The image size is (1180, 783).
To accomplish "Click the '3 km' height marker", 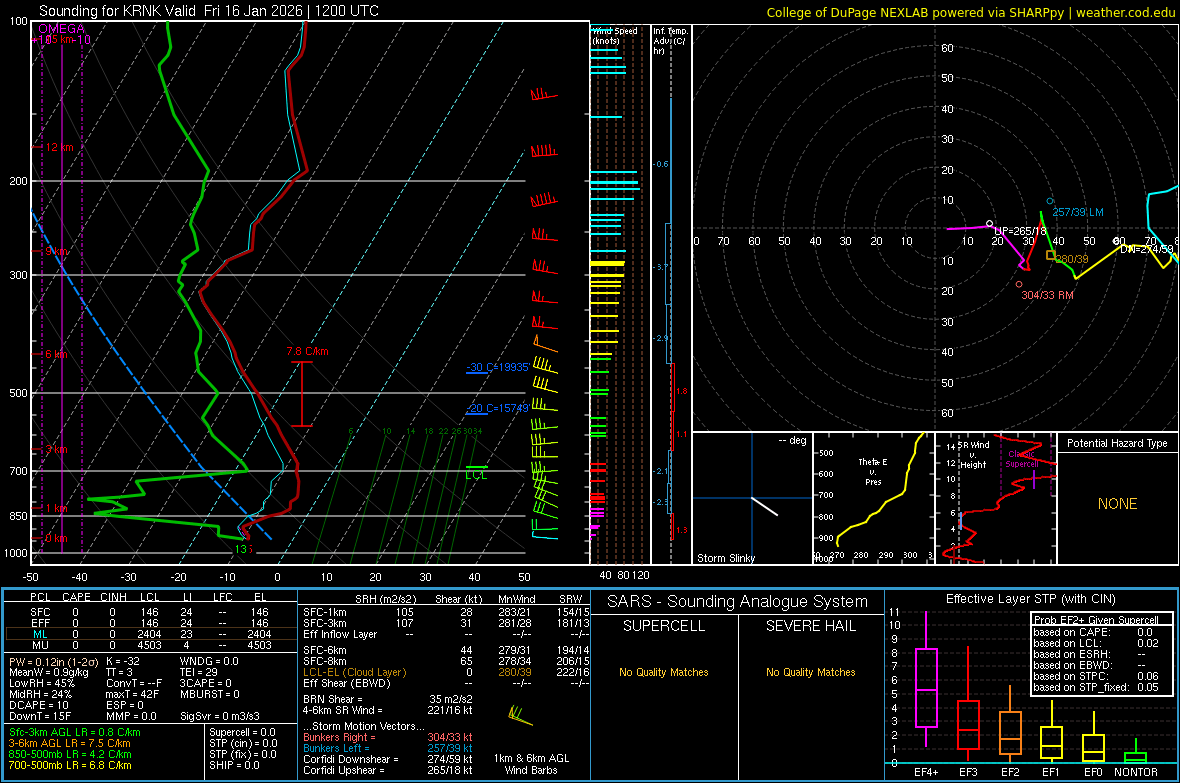I will (x=56, y=449).
